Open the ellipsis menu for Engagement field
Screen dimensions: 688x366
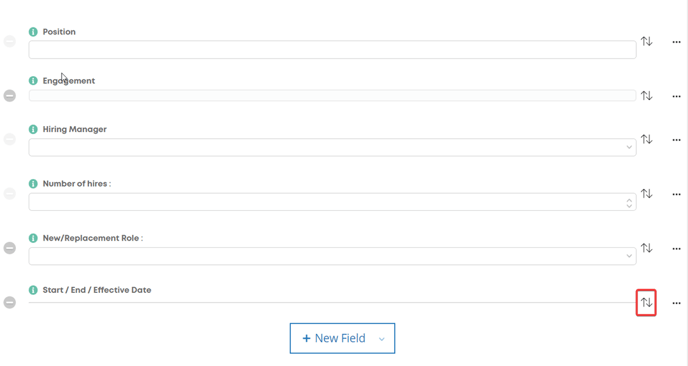tap(676, 96)
